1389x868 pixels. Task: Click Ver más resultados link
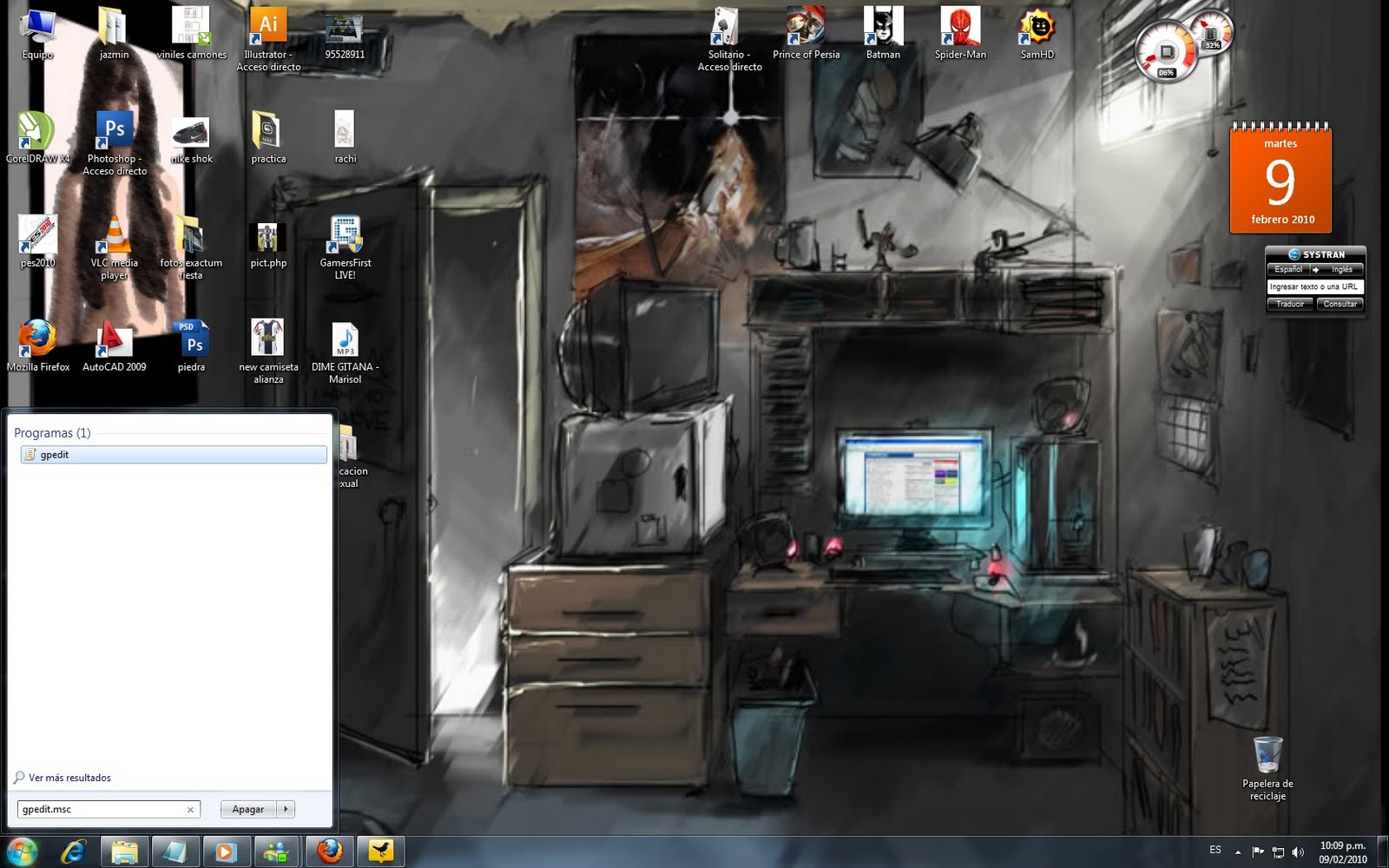(69, 778)
